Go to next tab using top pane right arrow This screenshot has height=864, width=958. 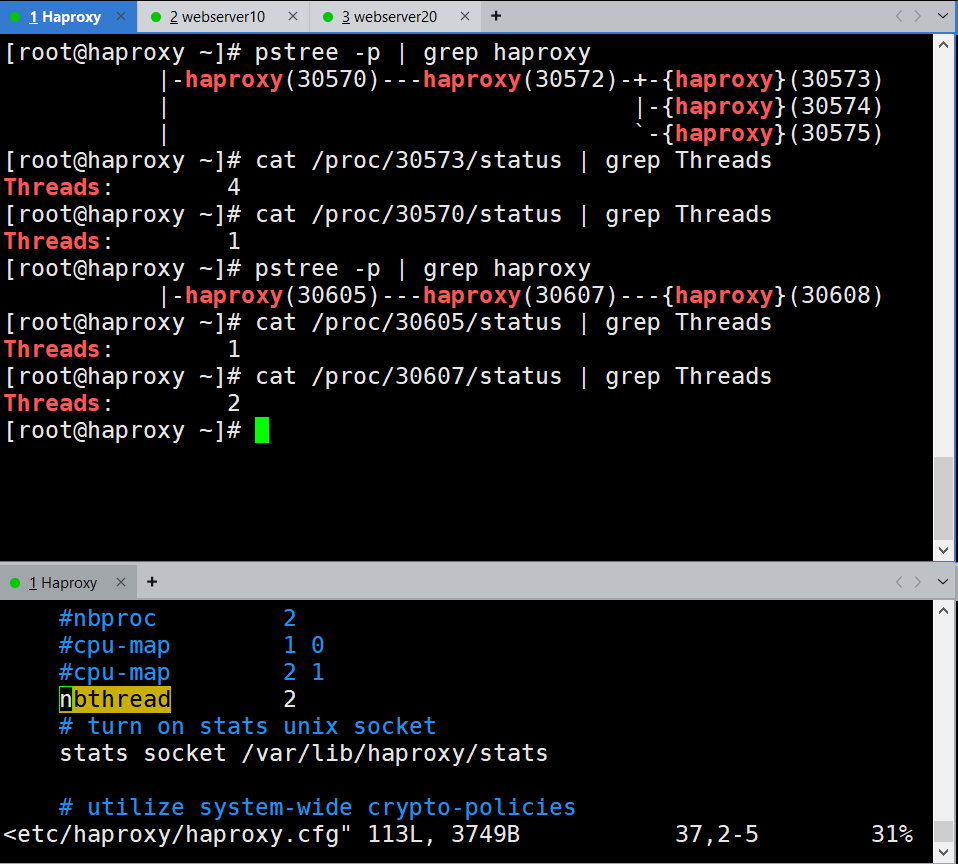(x=918, y=16)
